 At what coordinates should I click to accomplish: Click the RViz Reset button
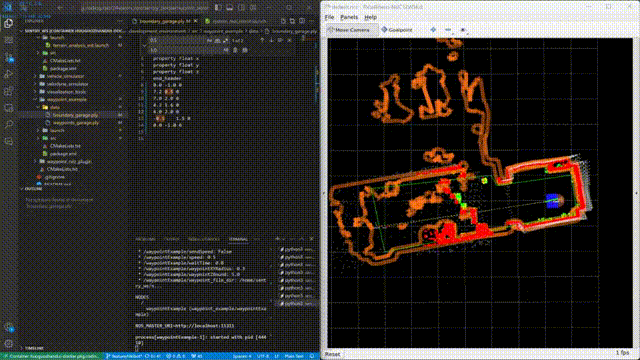[x=333, y=354]
